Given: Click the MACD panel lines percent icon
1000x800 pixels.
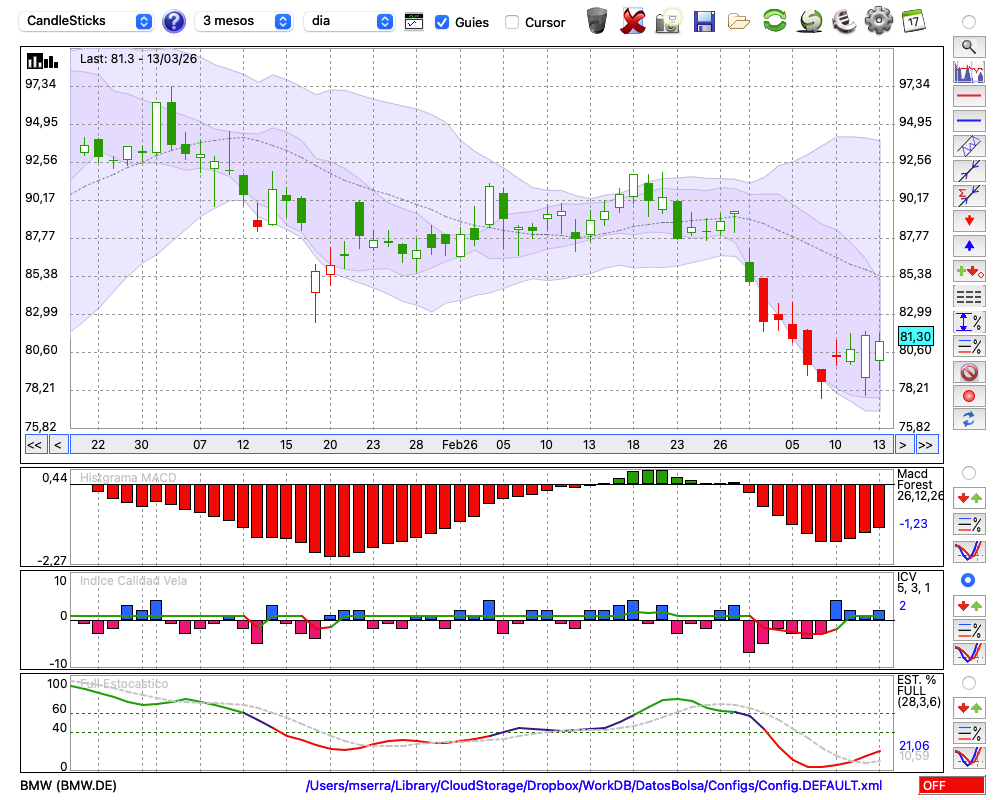Looking at the screenshot, I should pos(969,524).
